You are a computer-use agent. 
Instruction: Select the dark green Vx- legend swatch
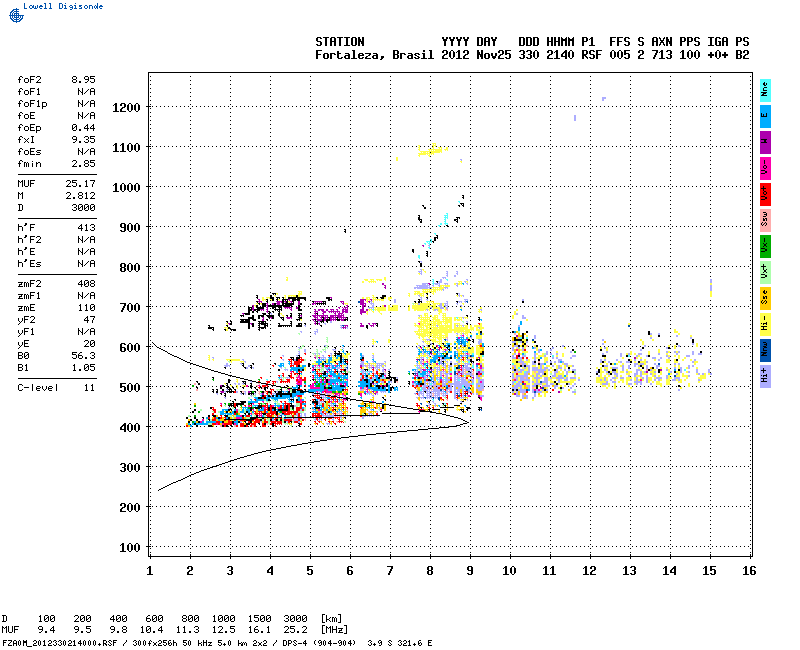click(x=765, y=246)
